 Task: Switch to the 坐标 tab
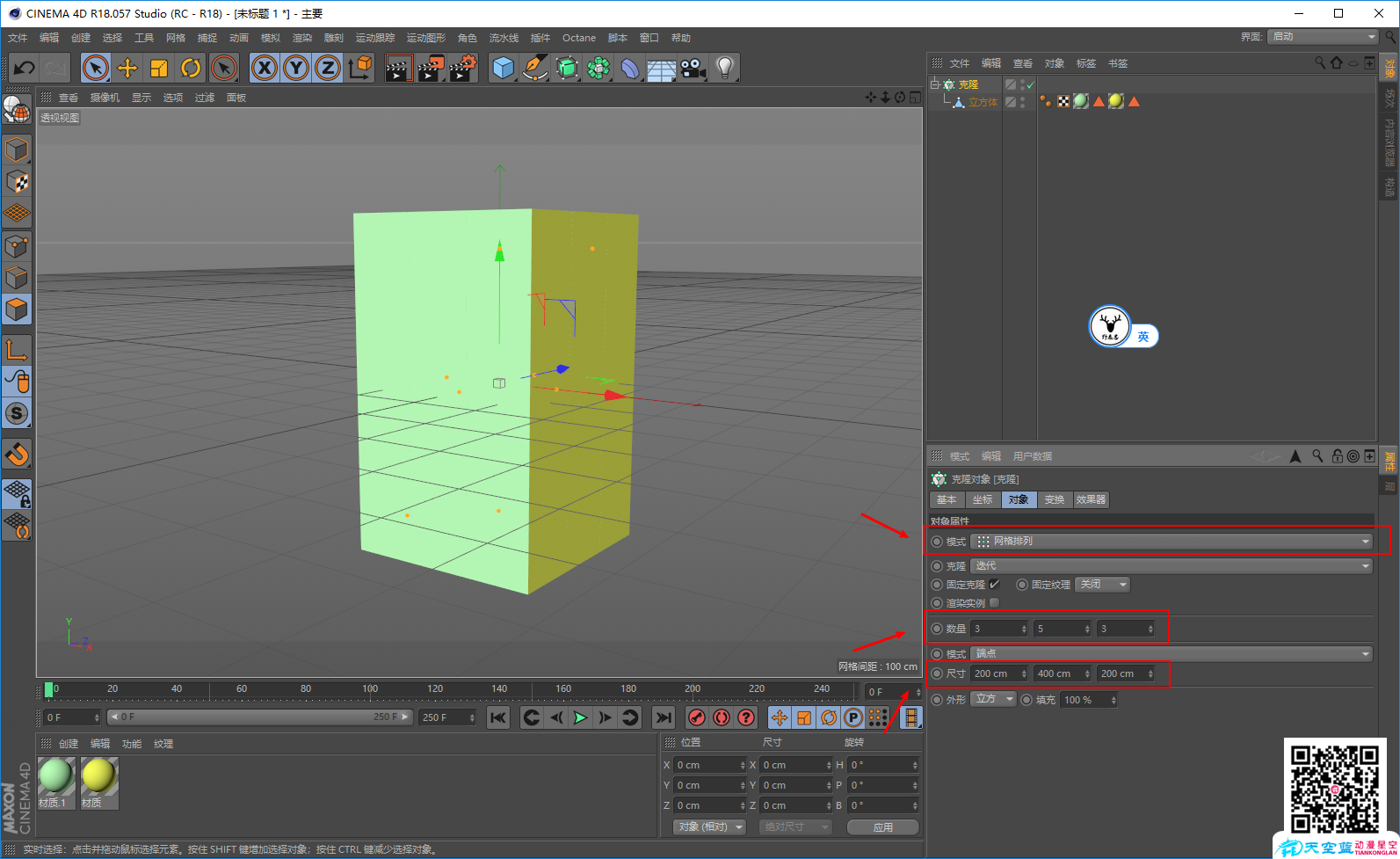coord(983,499)
